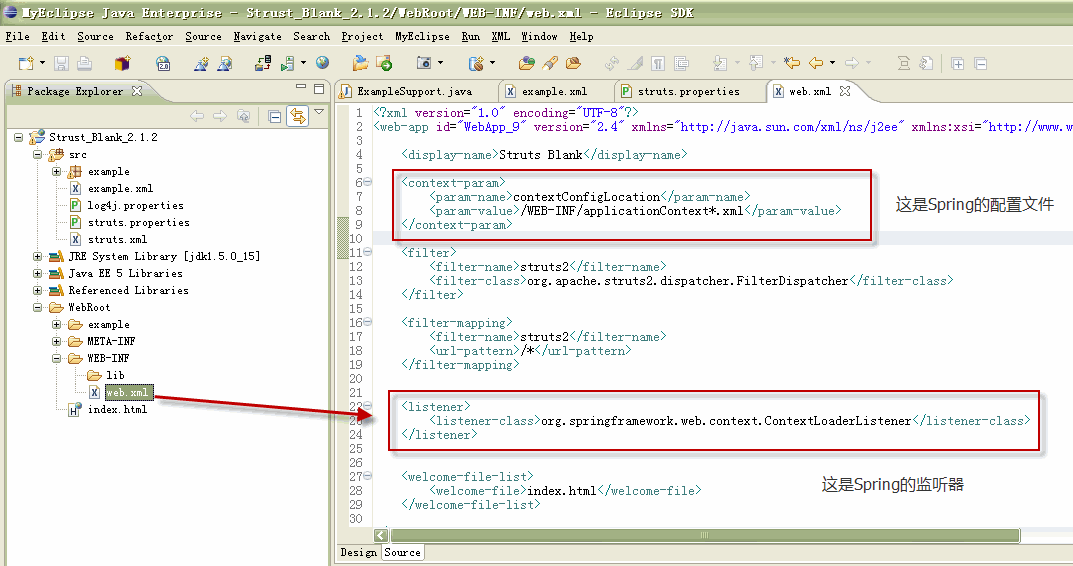Collapse the WebRoot folder node
This screenshot has height=566, width=1073.
[x=38, y=308]
